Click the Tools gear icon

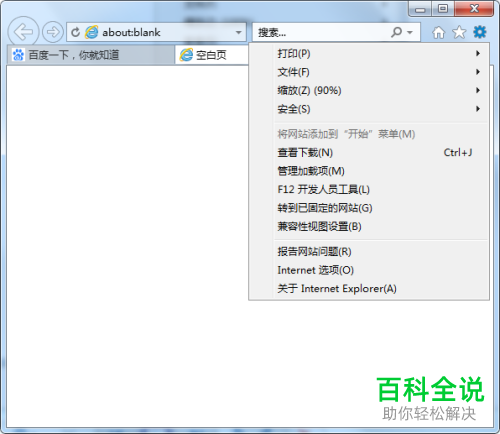click(480, 32)
